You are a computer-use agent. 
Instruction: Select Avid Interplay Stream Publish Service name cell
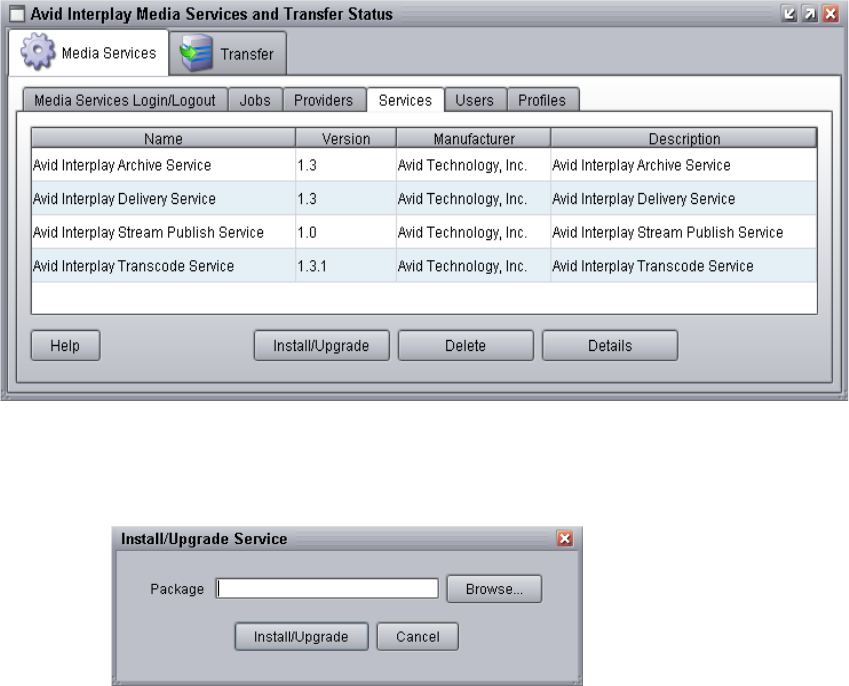point(164,232)
